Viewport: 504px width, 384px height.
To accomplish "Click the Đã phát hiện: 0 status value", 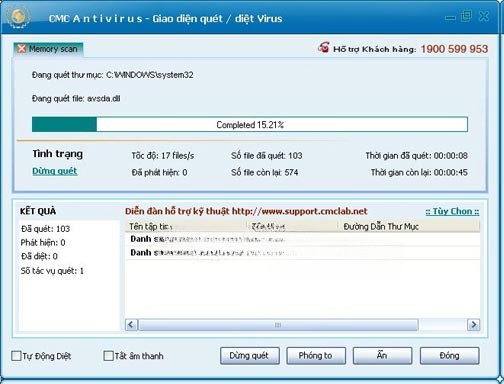I will 159,173.
